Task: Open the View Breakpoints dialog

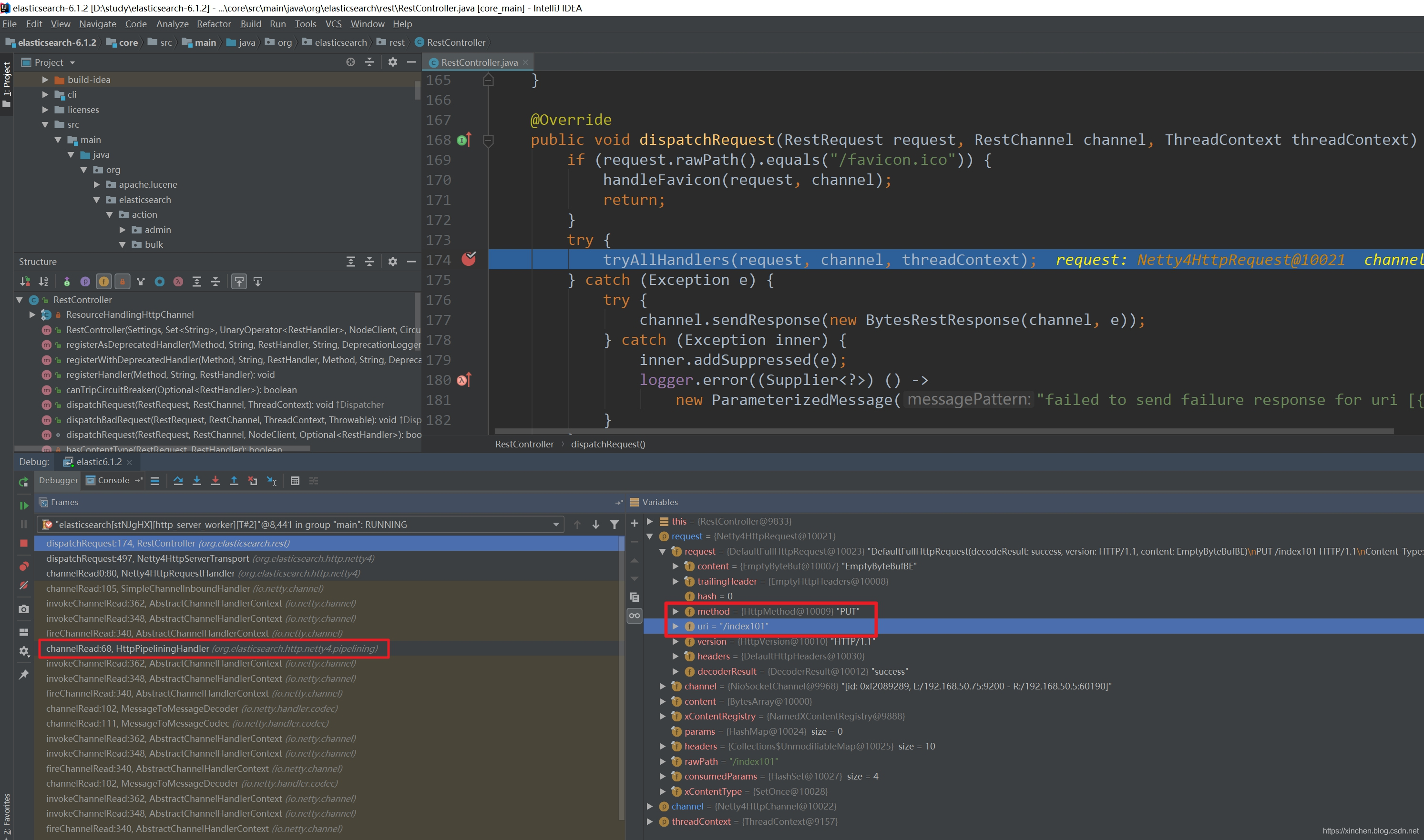Action: tap(24, 566)
